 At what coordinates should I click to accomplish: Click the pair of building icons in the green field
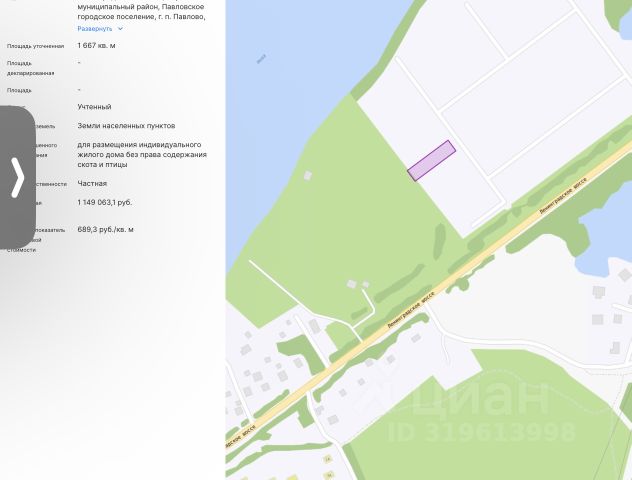(x=358, y=284)
